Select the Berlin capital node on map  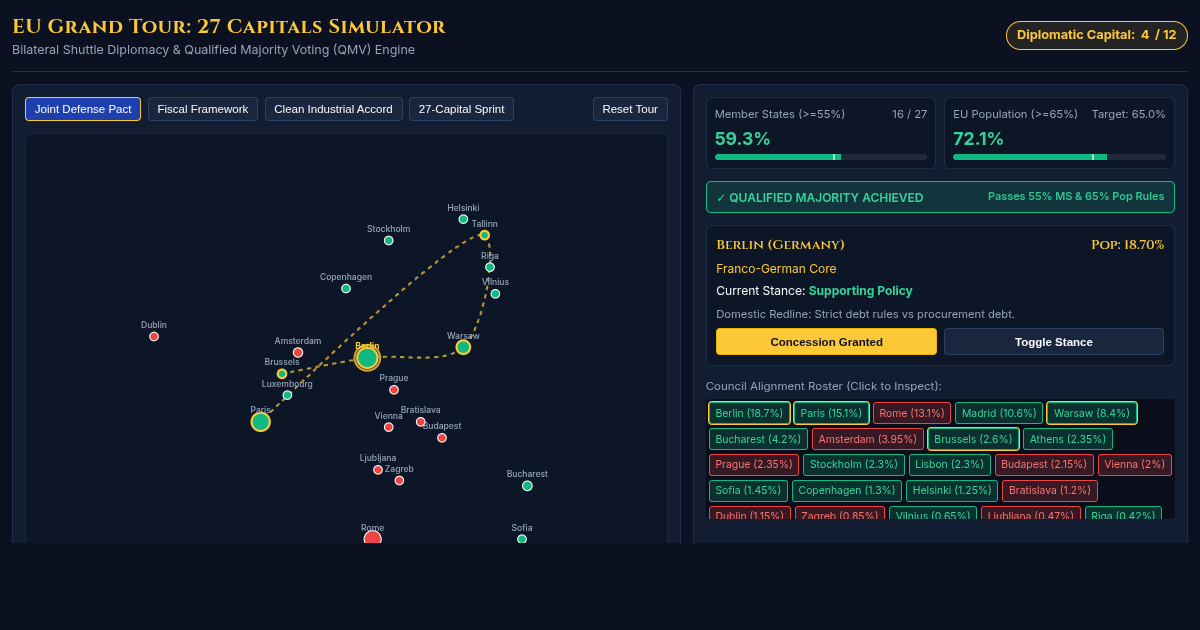click(367, 358)
